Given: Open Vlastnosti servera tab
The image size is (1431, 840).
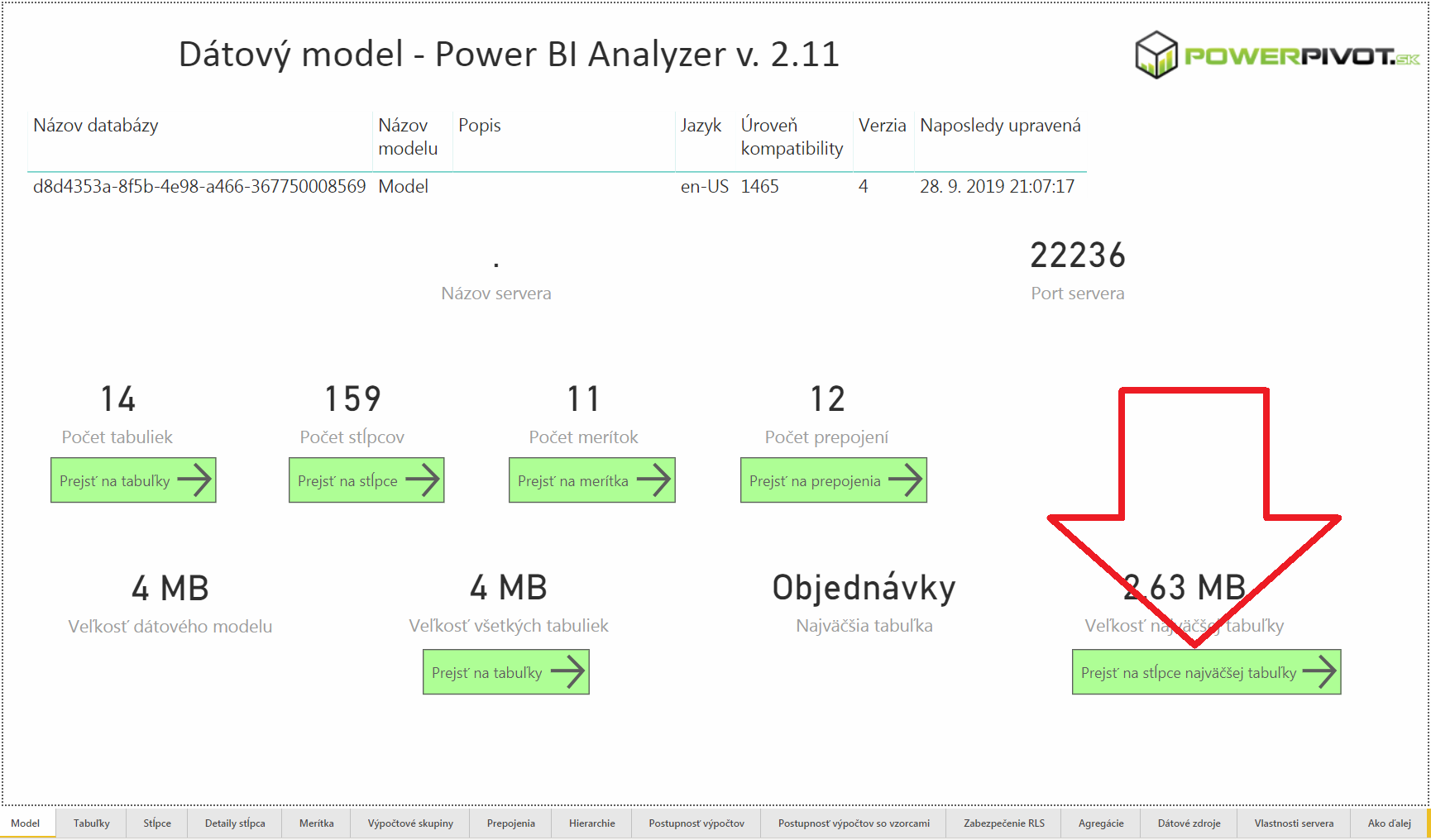Looking at the screenshot, I should [1294, 823].
